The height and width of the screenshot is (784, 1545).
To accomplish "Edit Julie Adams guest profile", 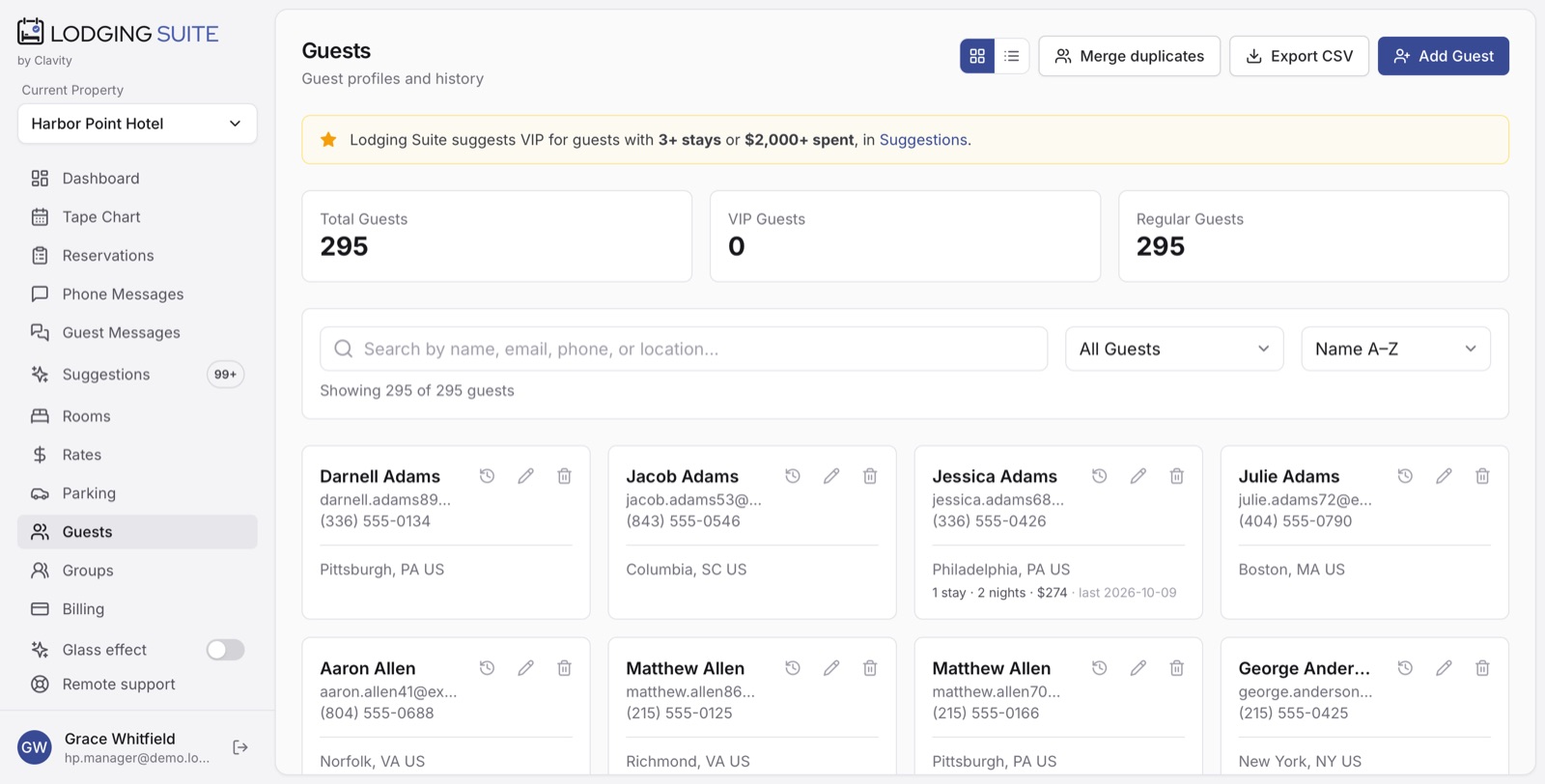I will pyautogui.click(x=1444, y=476).
